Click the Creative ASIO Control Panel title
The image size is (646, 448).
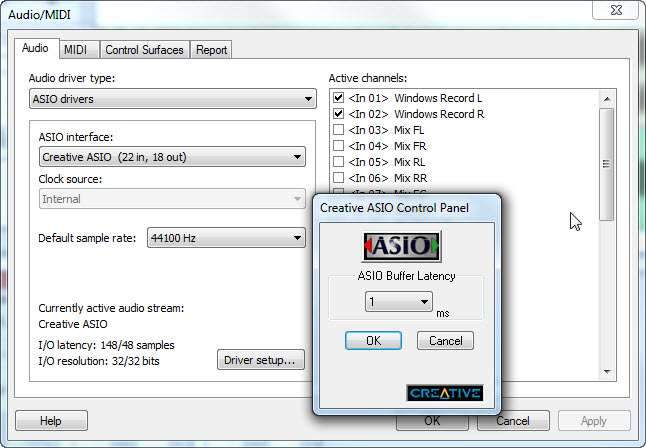394,208
